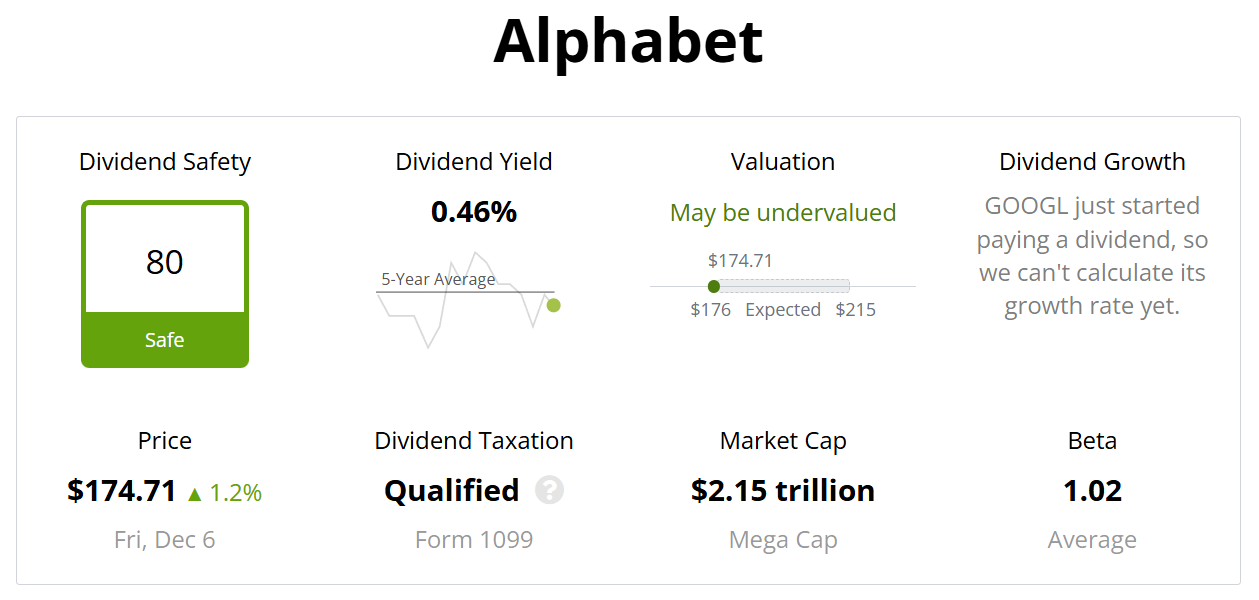1259x600 pixels.
Task: Click the $174.71 price value
Action: tap(122, 491)
